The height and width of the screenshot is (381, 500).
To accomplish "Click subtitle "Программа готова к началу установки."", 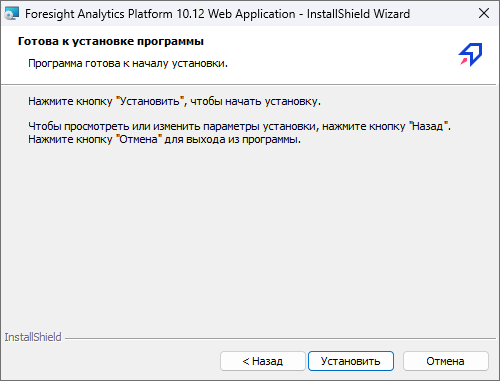I will 128,63.
